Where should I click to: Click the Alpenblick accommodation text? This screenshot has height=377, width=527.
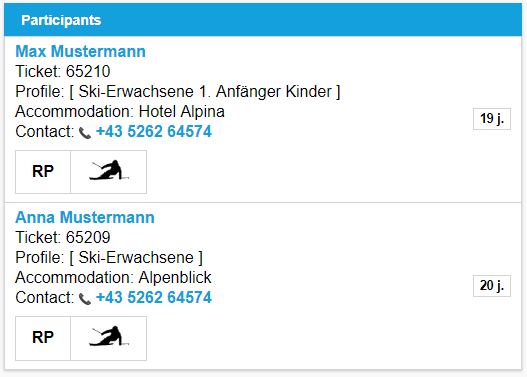tap(175, 277)
